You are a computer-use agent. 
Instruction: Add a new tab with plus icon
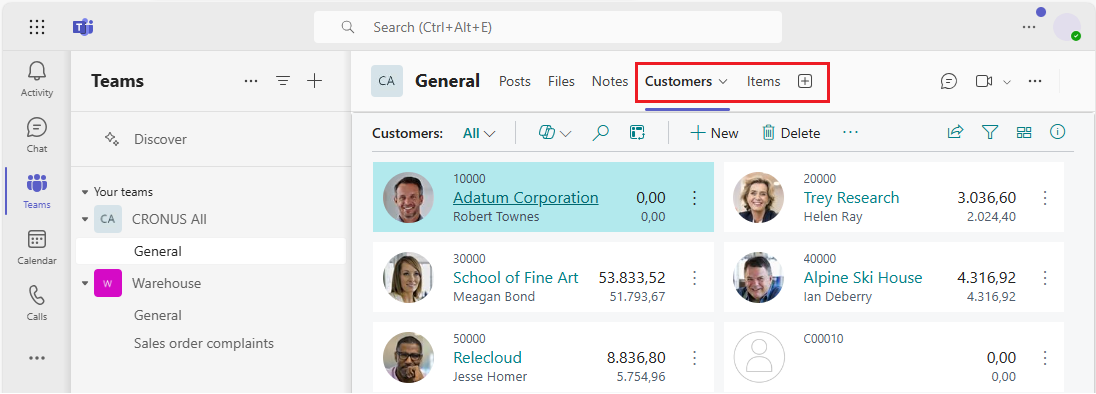[805, 81]
